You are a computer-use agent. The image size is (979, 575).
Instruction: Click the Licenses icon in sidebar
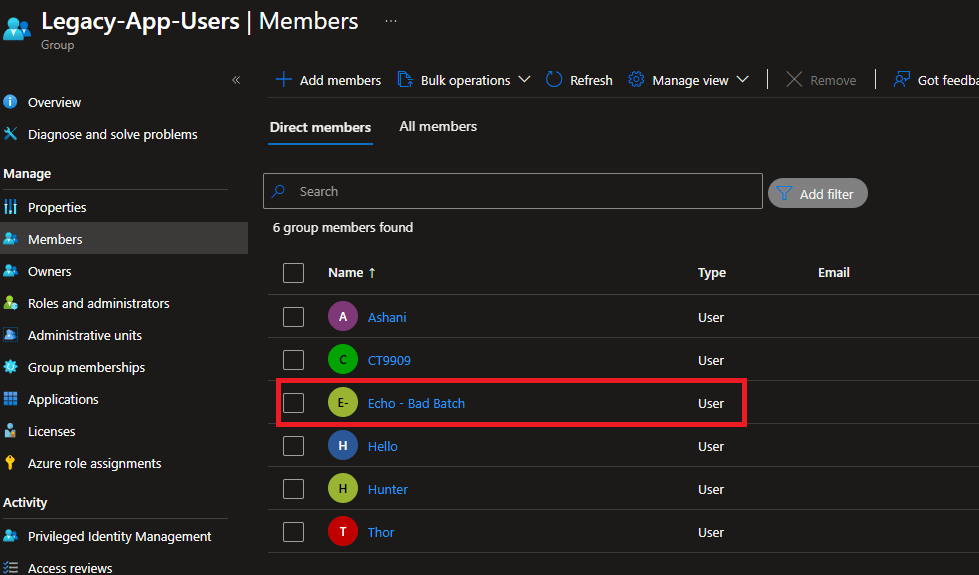coord(11,431)
